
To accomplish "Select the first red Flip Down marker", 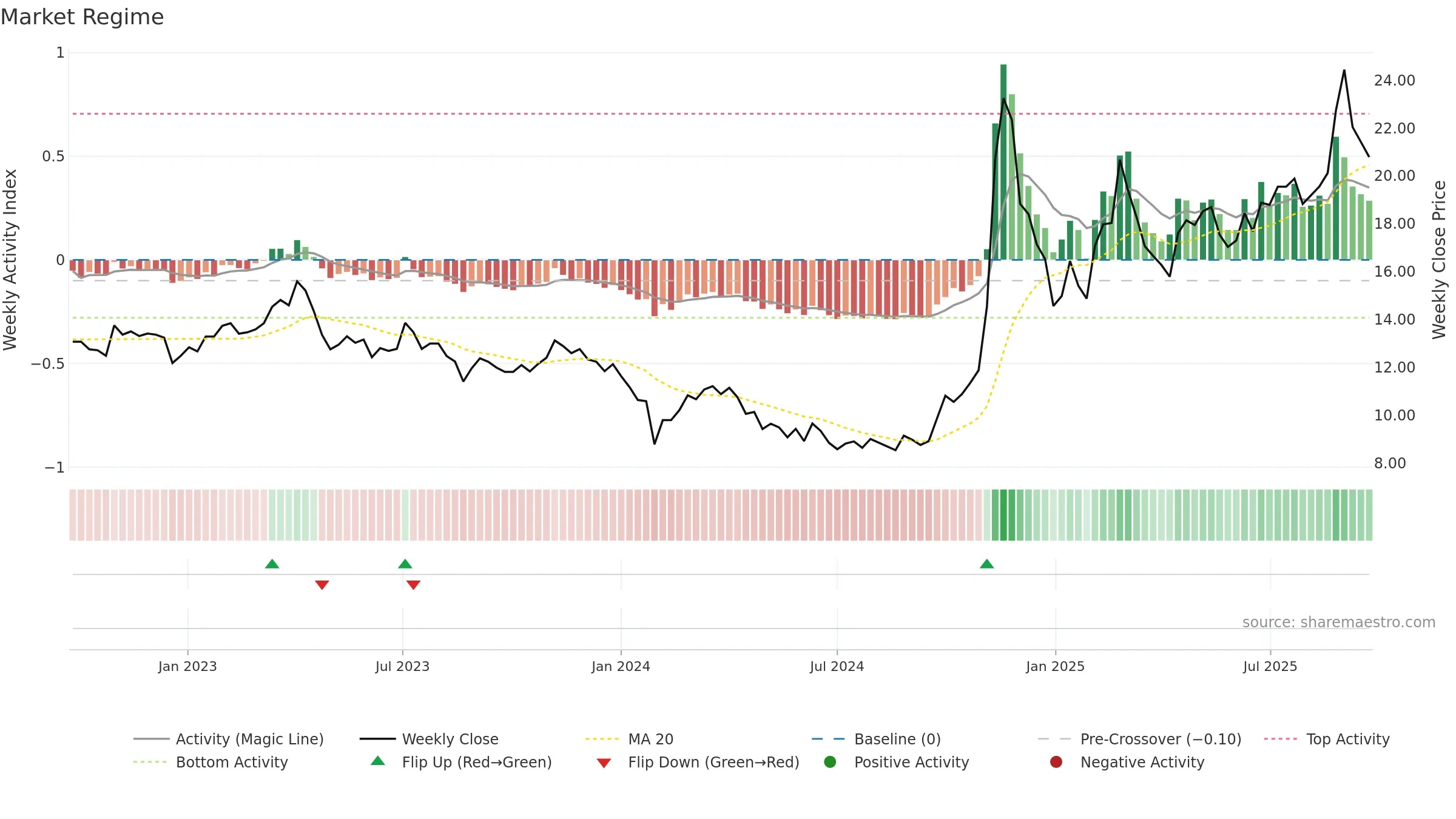I will [322, 585].
